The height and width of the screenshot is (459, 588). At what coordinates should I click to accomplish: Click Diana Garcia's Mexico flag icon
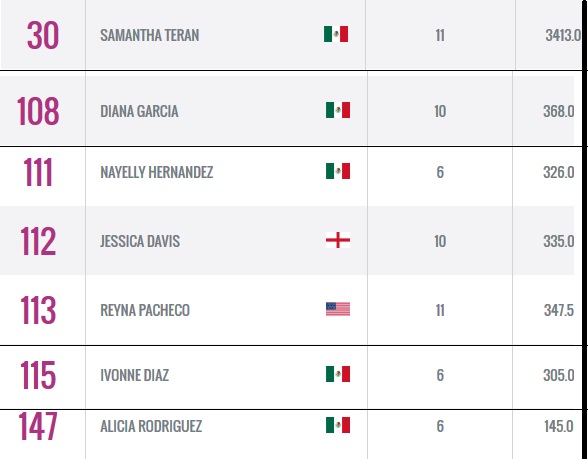coord(338,110)
